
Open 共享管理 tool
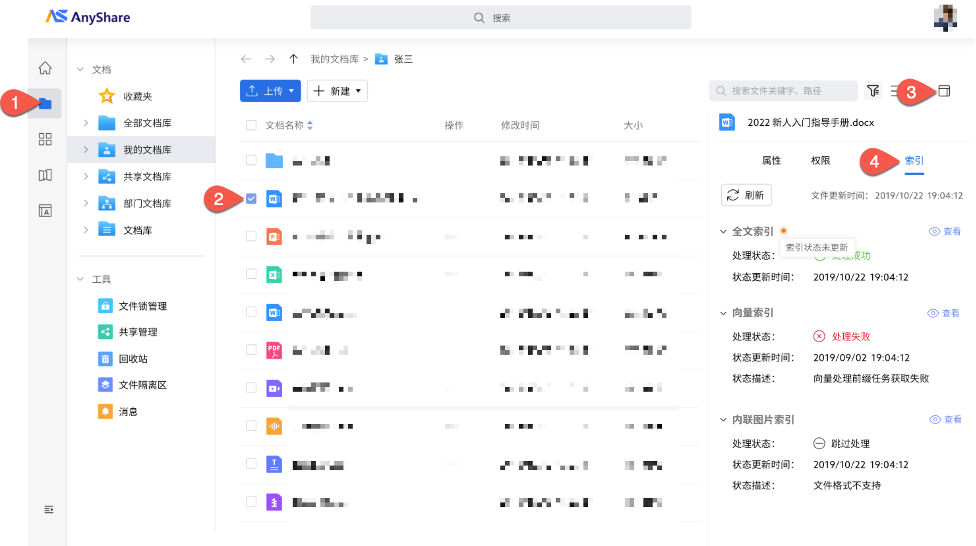tap(128, 332)
